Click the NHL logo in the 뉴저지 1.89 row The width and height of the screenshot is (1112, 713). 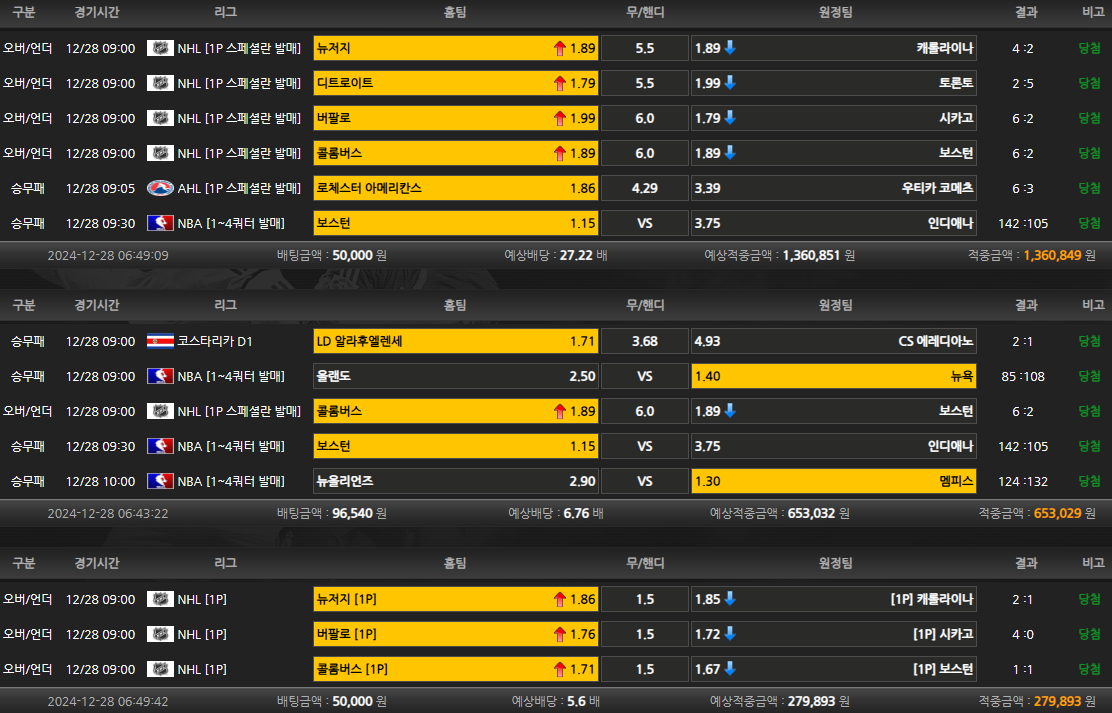tap(160, 48)
